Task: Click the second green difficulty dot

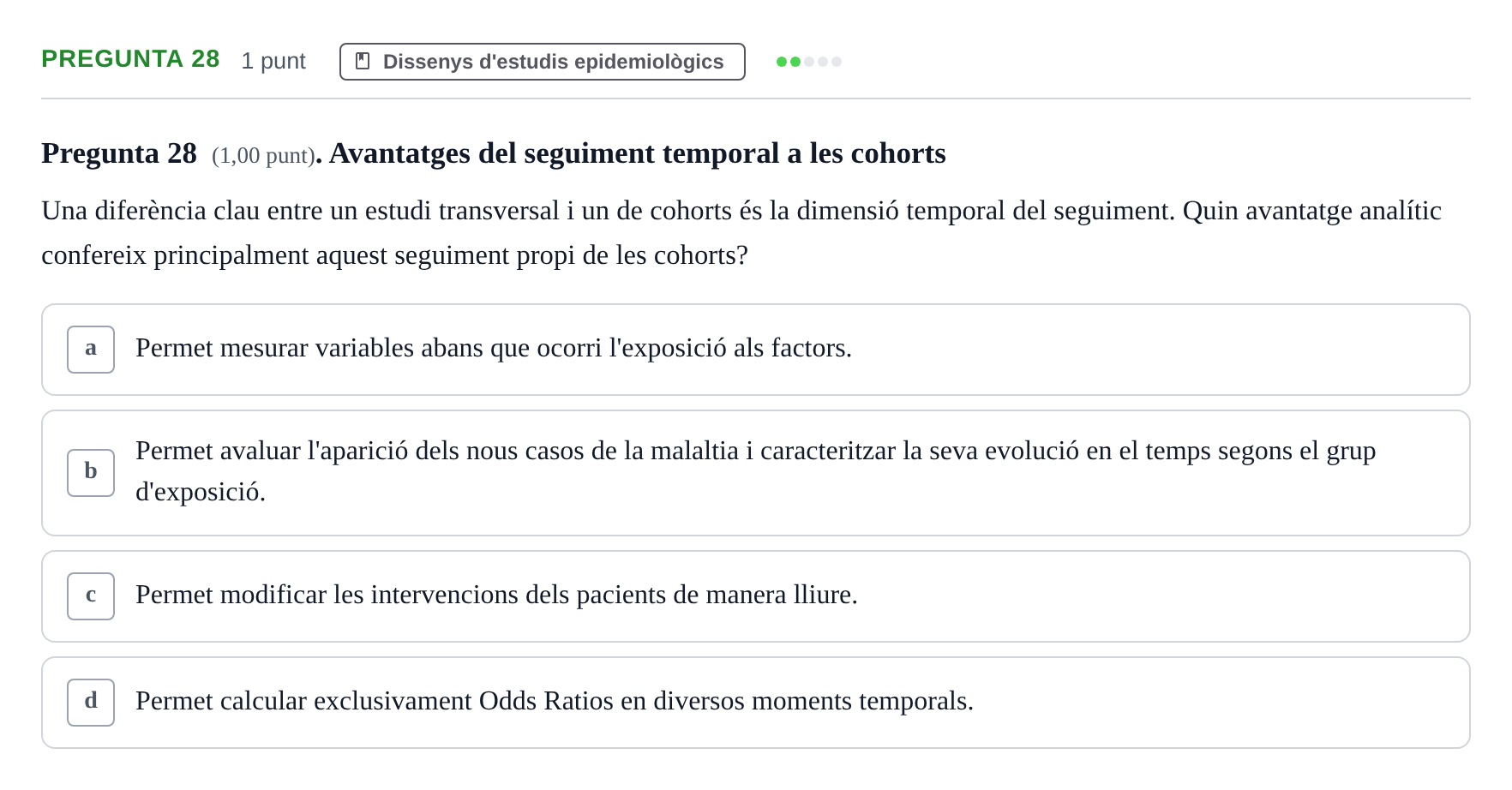Action: pyautogui.click(x=795, y=62)
